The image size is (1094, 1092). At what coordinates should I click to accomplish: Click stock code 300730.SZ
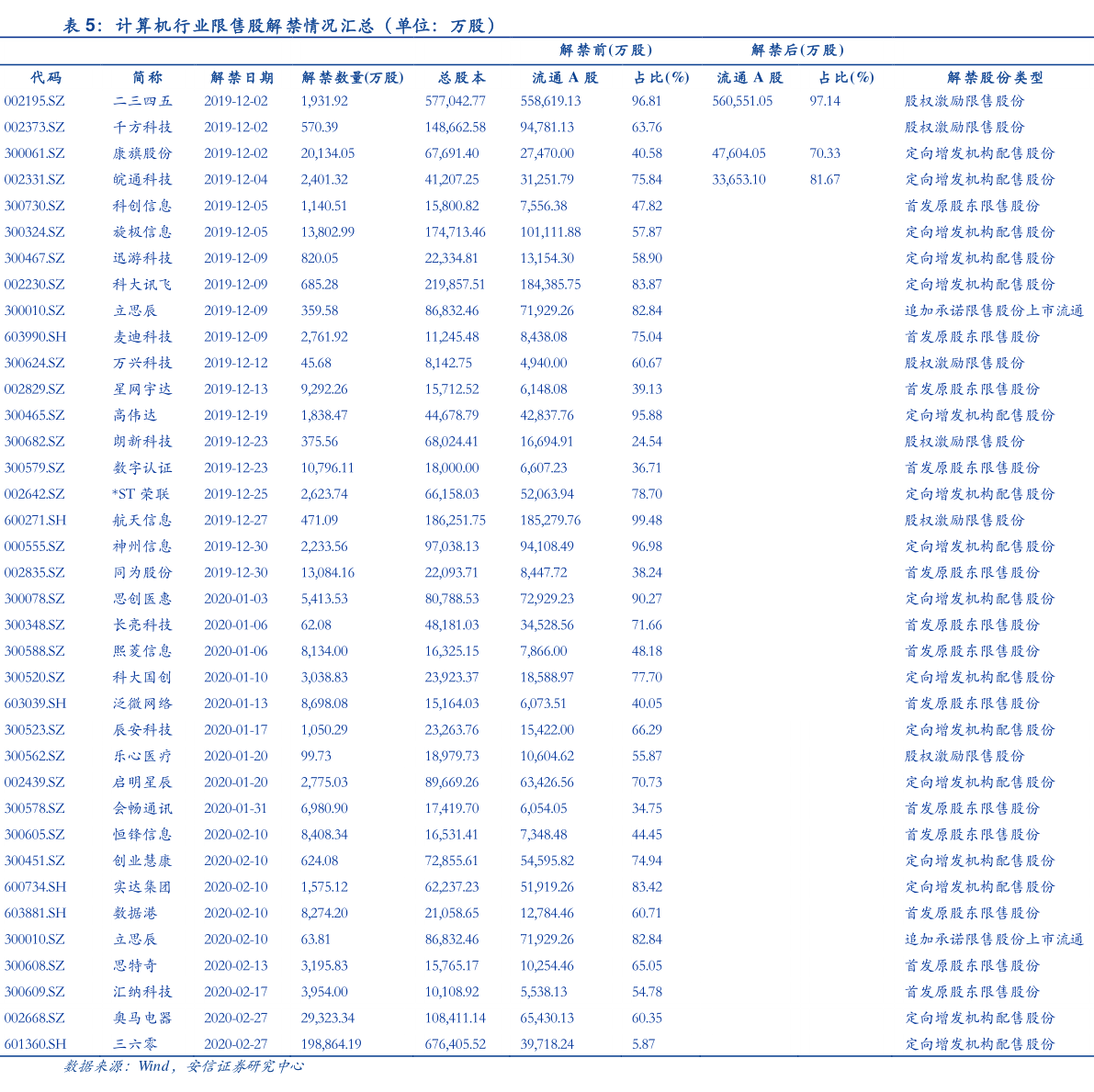(34, 206)
